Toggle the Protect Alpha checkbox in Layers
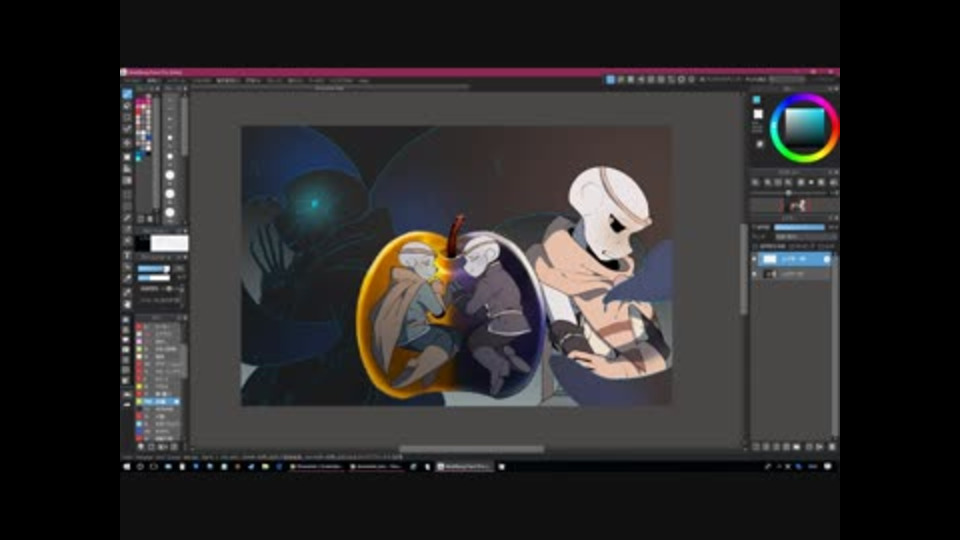960x540 pixels. (756, 246)
